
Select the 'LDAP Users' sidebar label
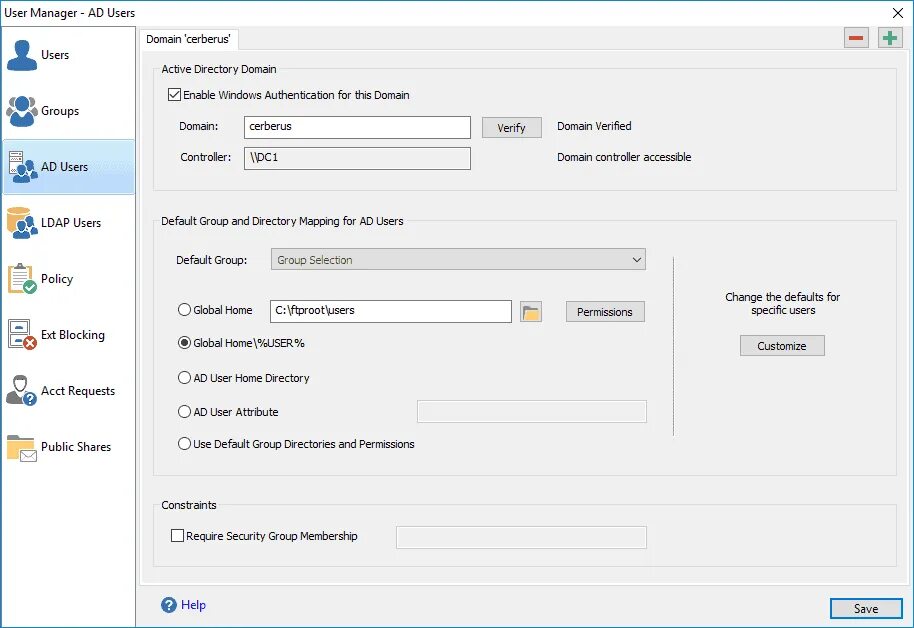pos(71,223)
